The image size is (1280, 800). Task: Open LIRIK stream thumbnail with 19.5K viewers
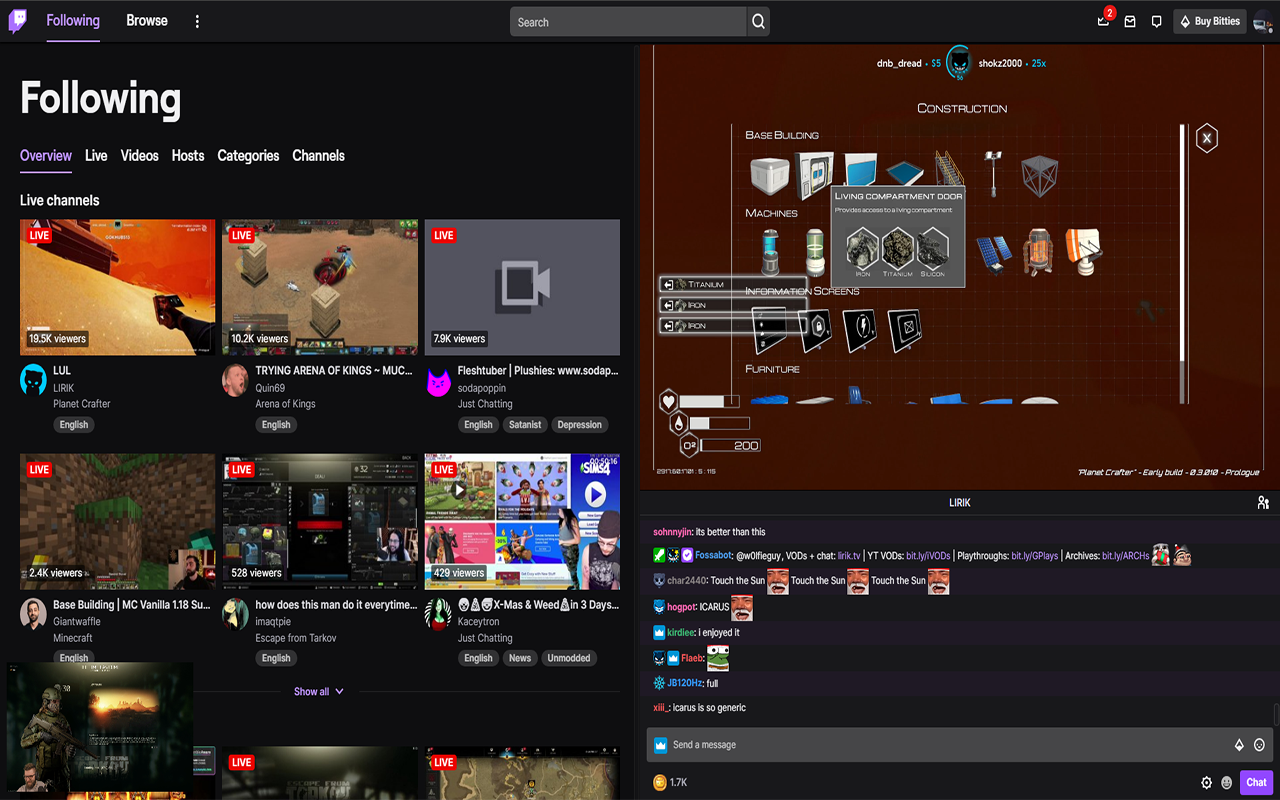pos(117,287)
